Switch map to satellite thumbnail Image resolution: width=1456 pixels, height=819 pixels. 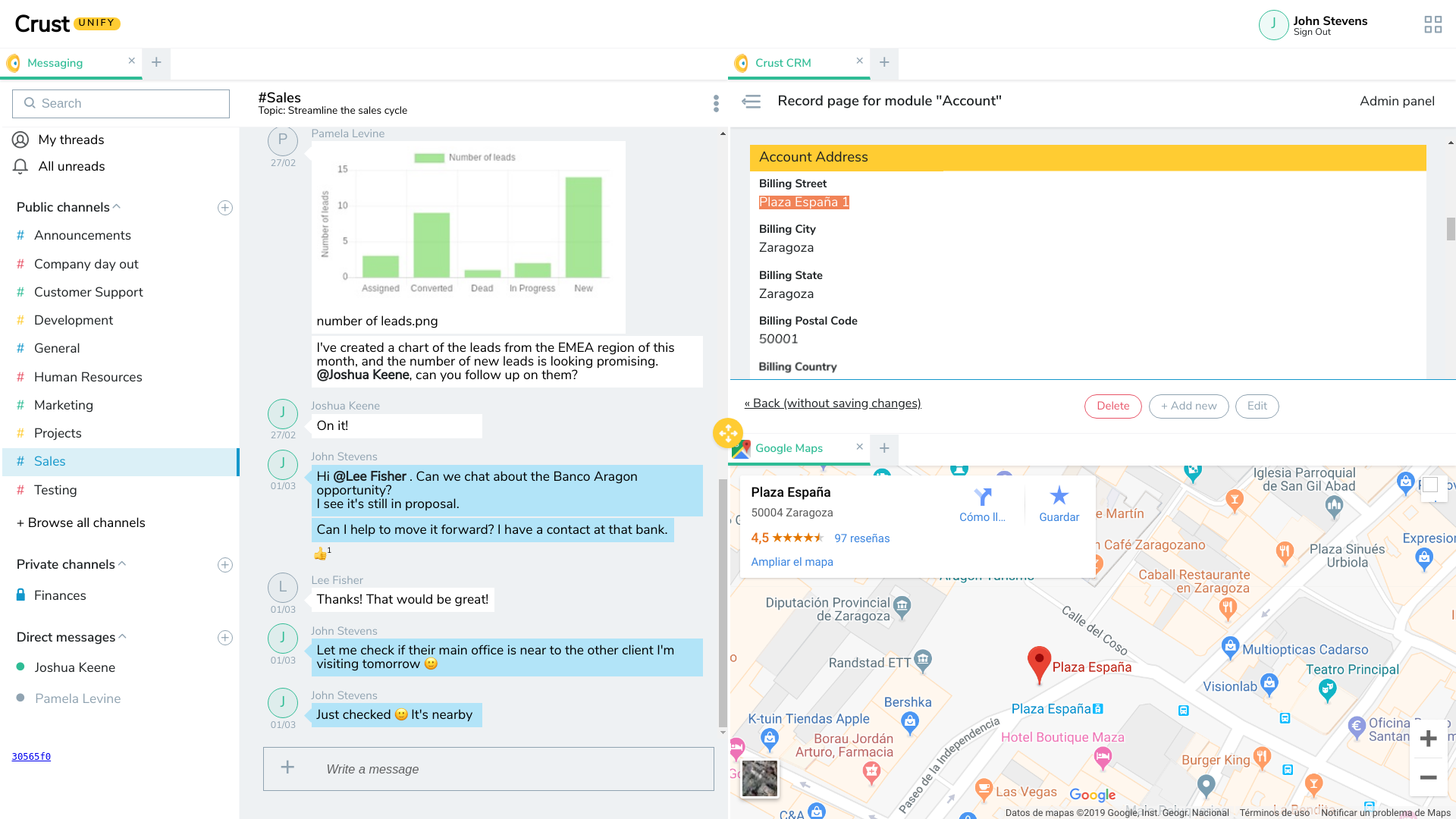(759, 778)
